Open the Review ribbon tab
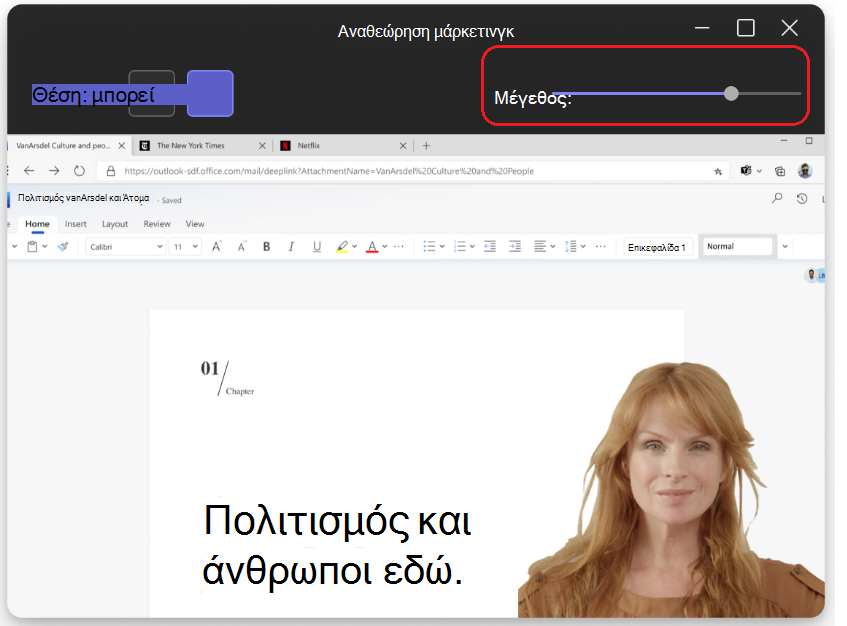 pos(157,224)
